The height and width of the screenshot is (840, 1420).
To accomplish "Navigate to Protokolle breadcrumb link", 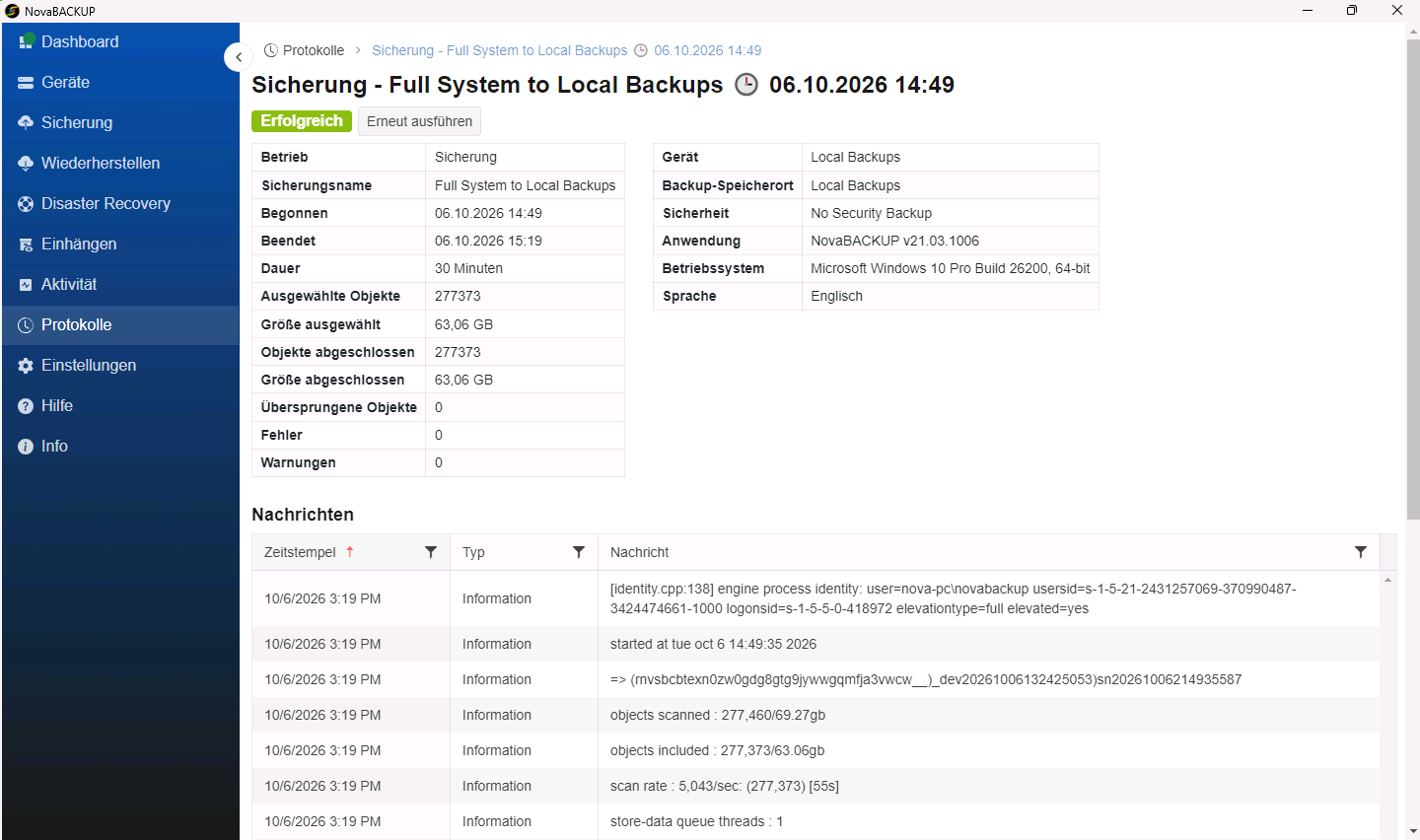I will point(314,50).
